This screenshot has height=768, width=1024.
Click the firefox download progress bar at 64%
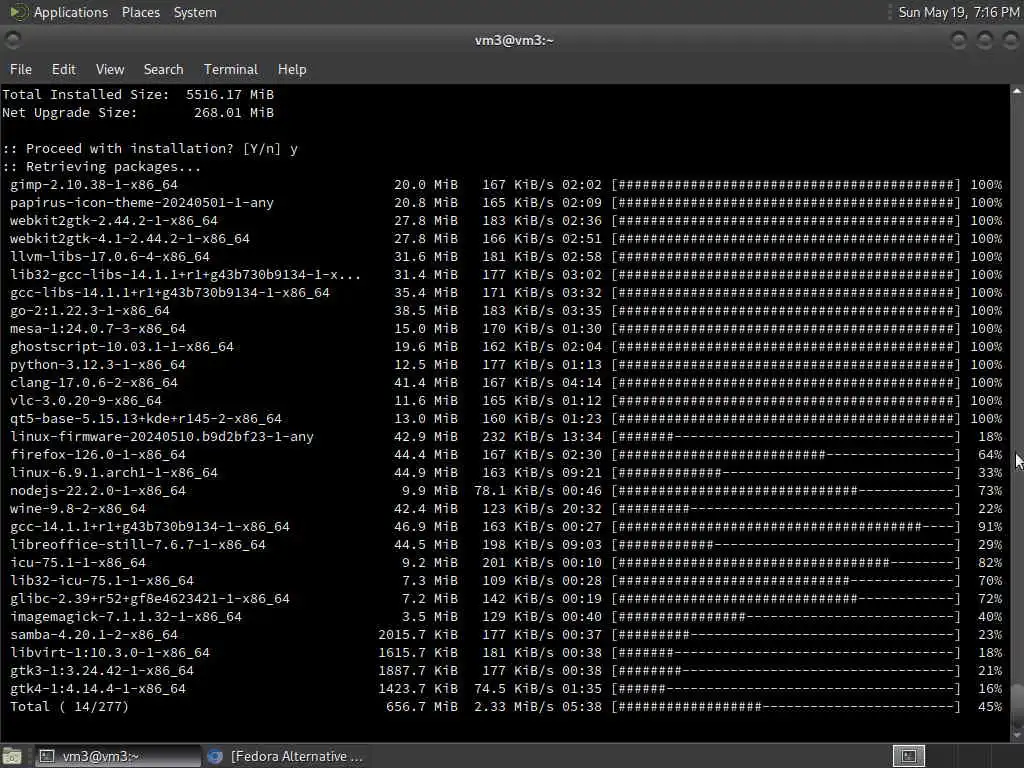(x=786, y=455)
